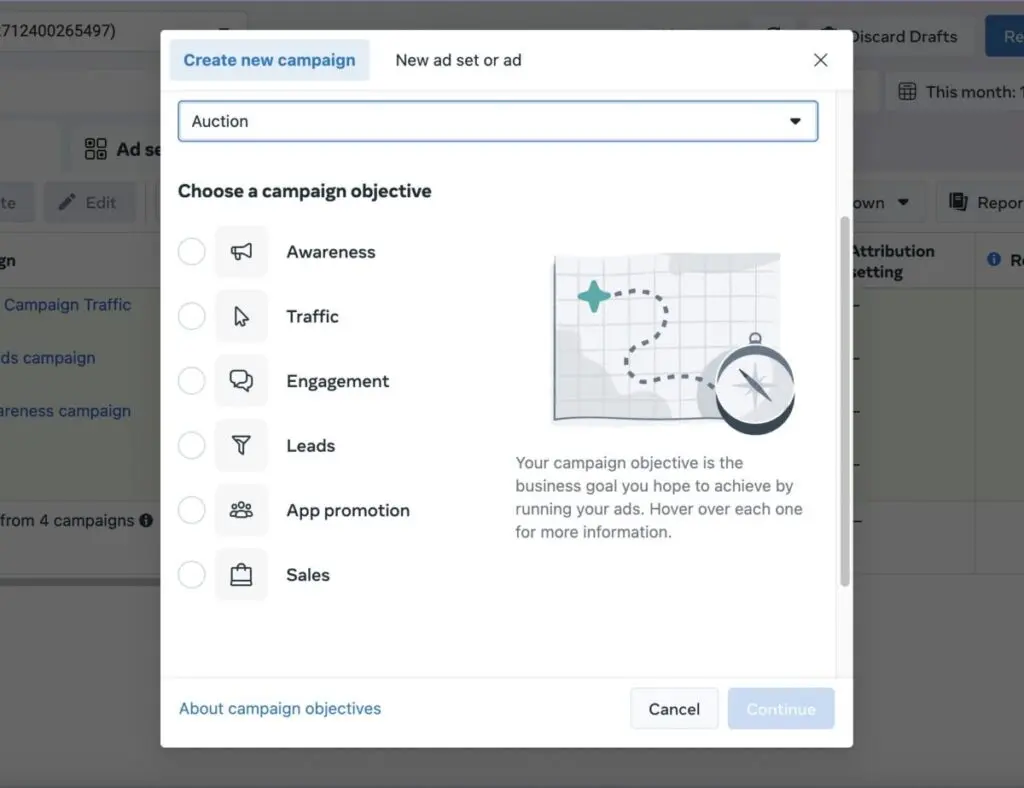The image size is (1024, 788).
Task: Click the Leads funnel icon
Action: [x=241, y=446]
